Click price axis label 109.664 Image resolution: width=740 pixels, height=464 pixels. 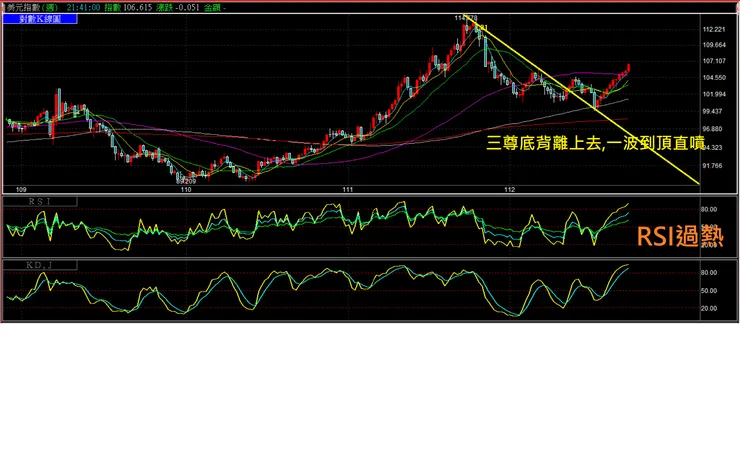[714, 45]
